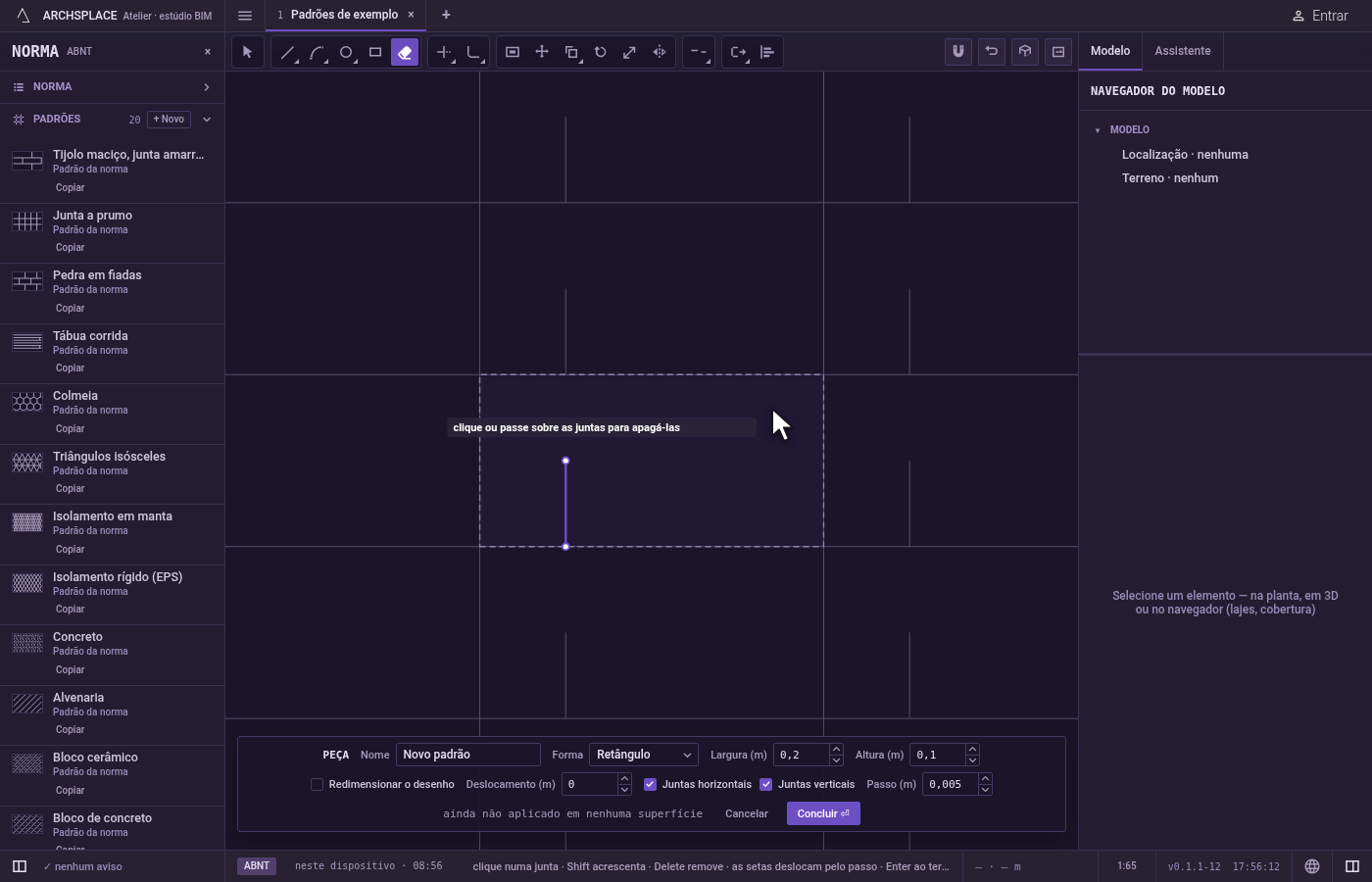Select the move (cross arrows) tool

pyautogui.click(x=542, y=52)
